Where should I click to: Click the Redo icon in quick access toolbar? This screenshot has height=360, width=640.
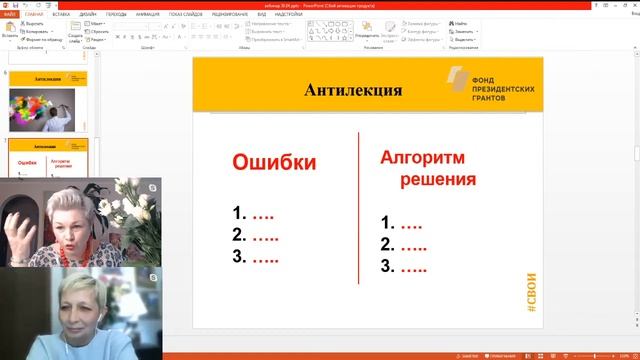pos(38,5)
